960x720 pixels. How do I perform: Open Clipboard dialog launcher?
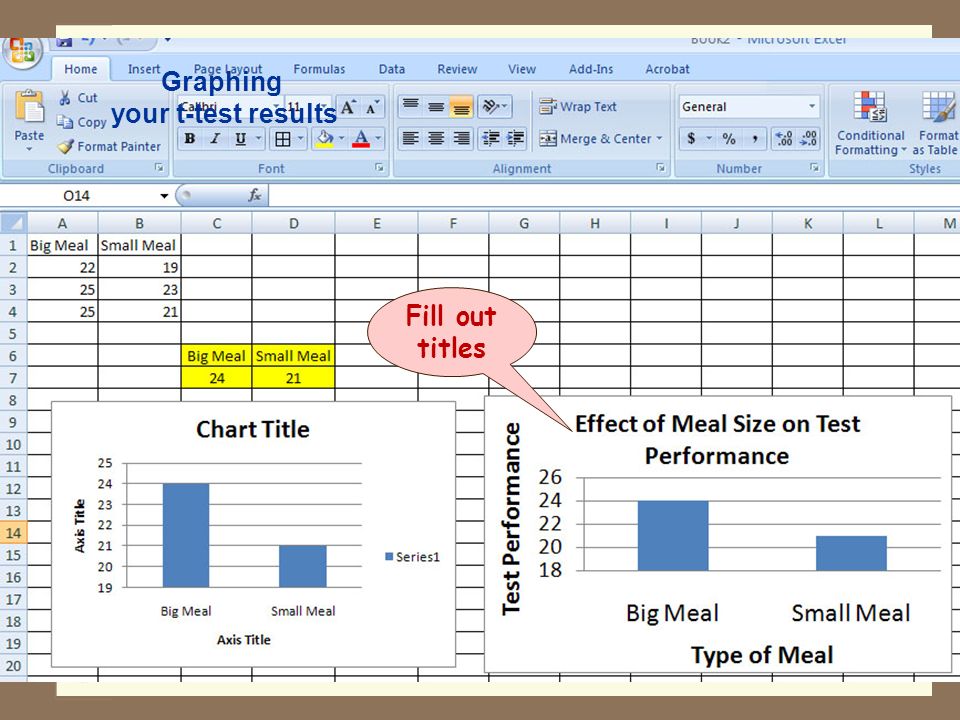(x=159, y=167)
